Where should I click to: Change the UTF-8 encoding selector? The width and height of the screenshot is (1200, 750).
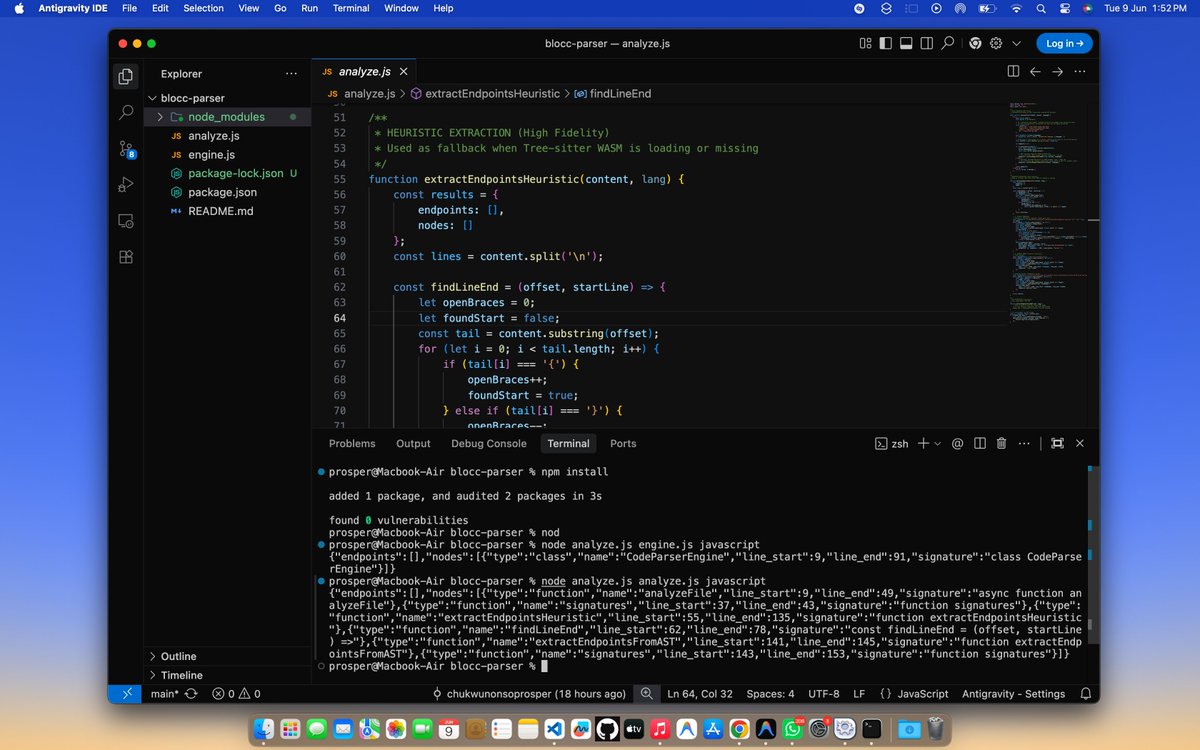coord(824,694)
